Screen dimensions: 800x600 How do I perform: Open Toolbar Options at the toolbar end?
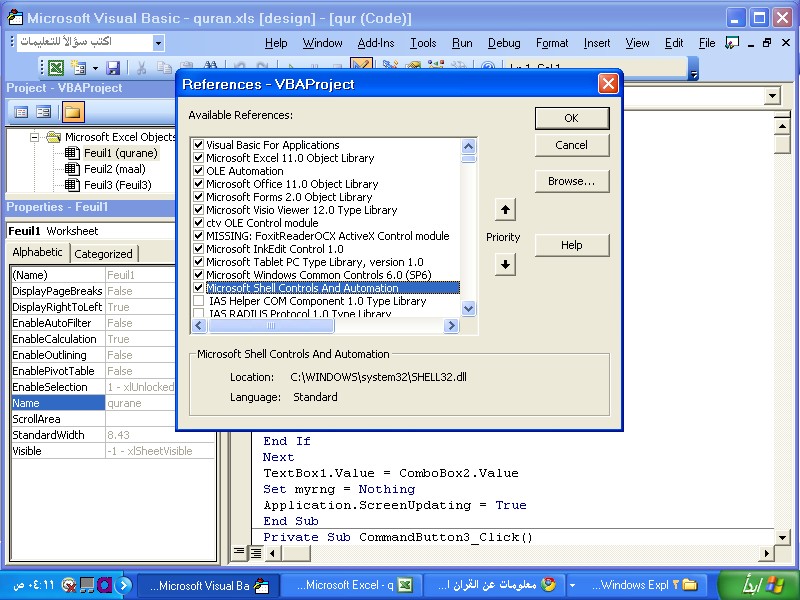pos(693,69)
